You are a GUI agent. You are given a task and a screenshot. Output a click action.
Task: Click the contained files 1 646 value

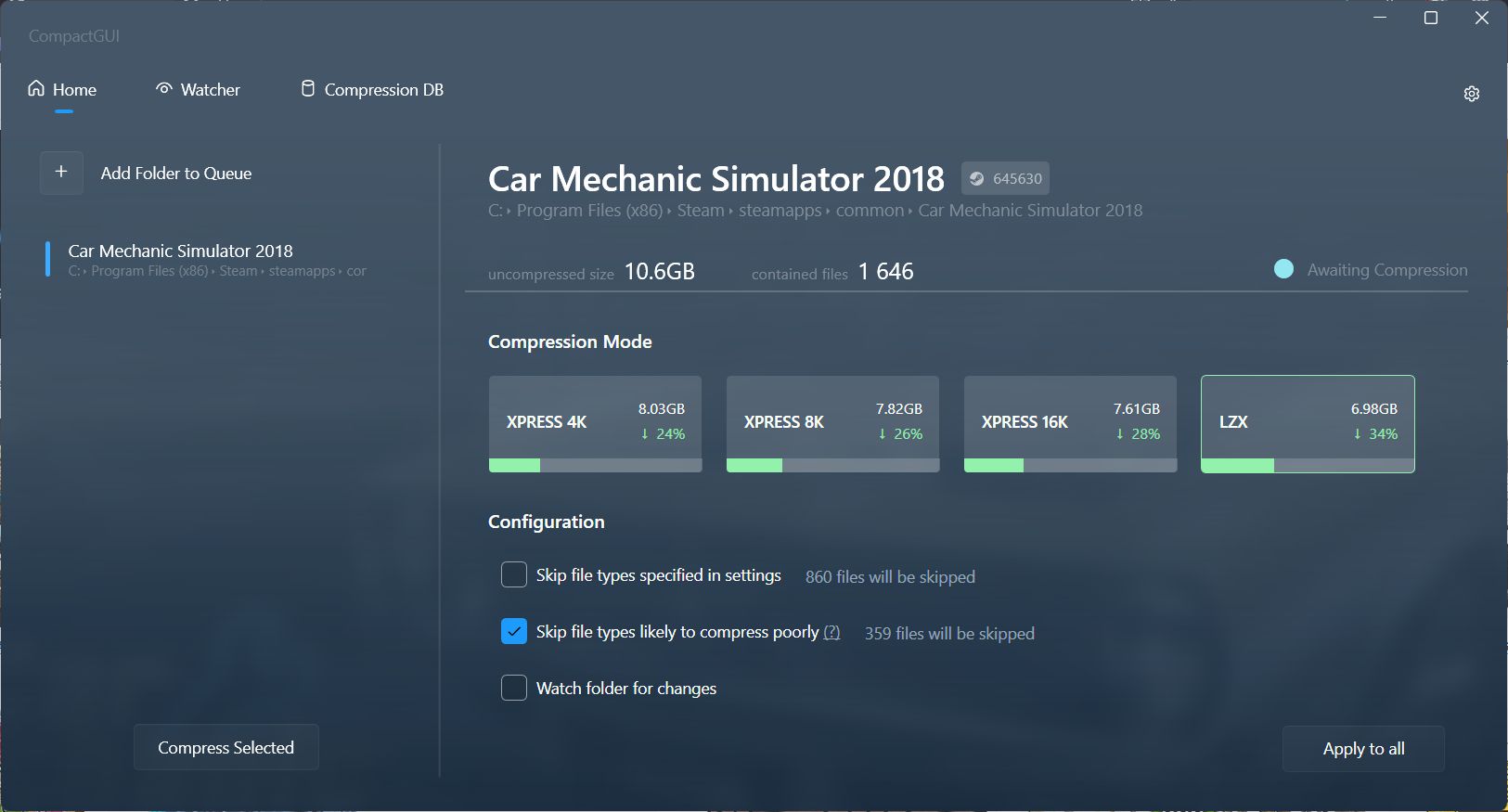[x=886, y=271]
